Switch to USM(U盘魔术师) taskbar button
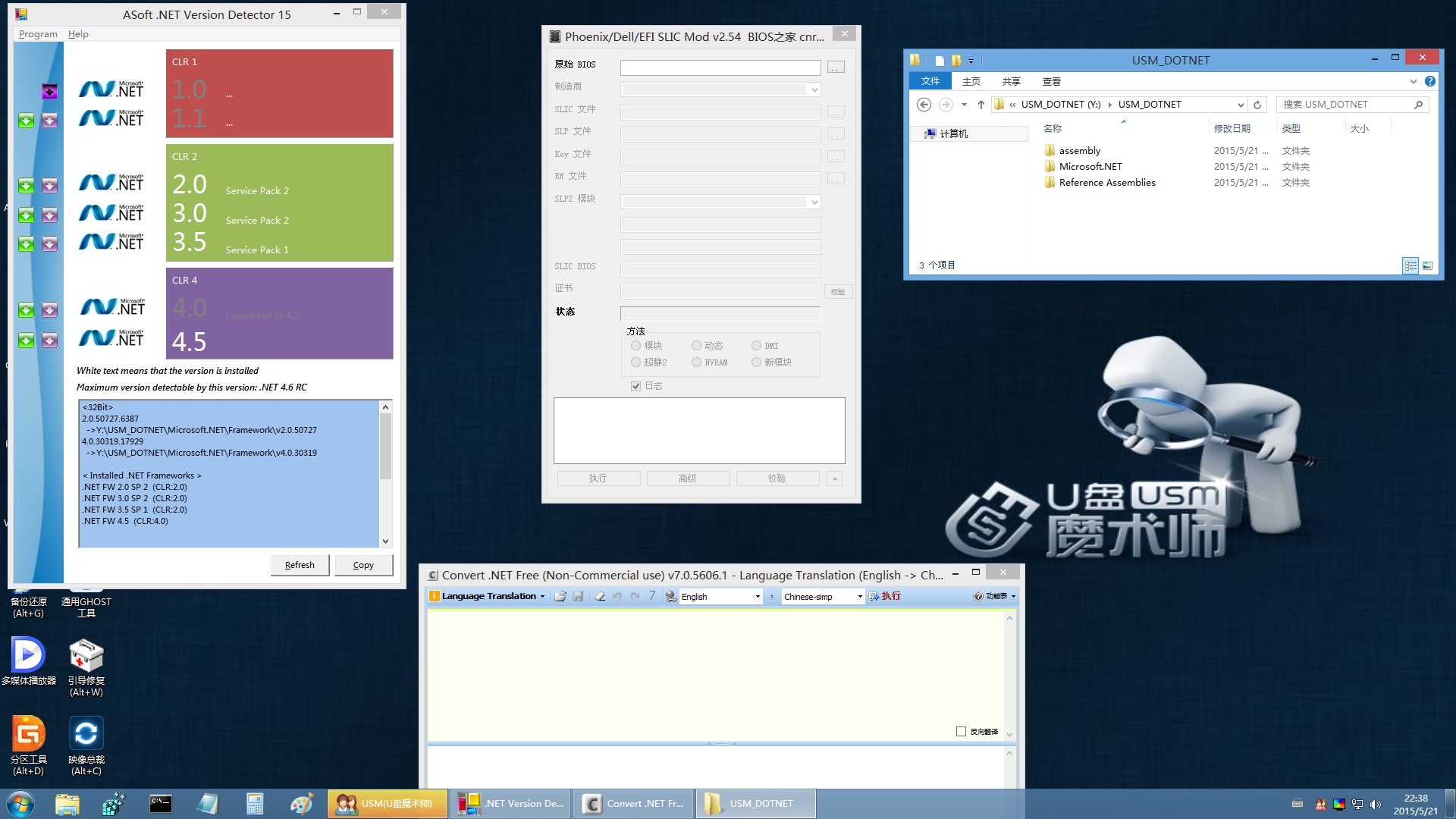1456x819 pixels. coord(387,804)
